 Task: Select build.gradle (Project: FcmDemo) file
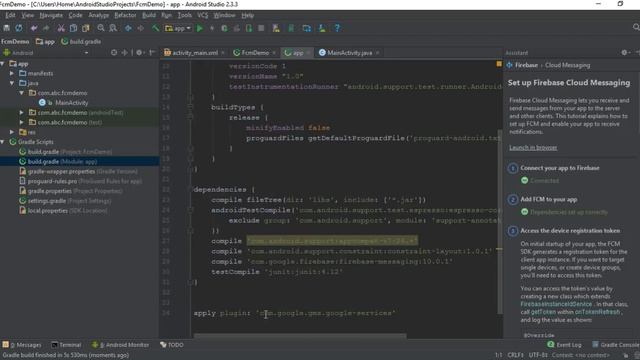66,152
